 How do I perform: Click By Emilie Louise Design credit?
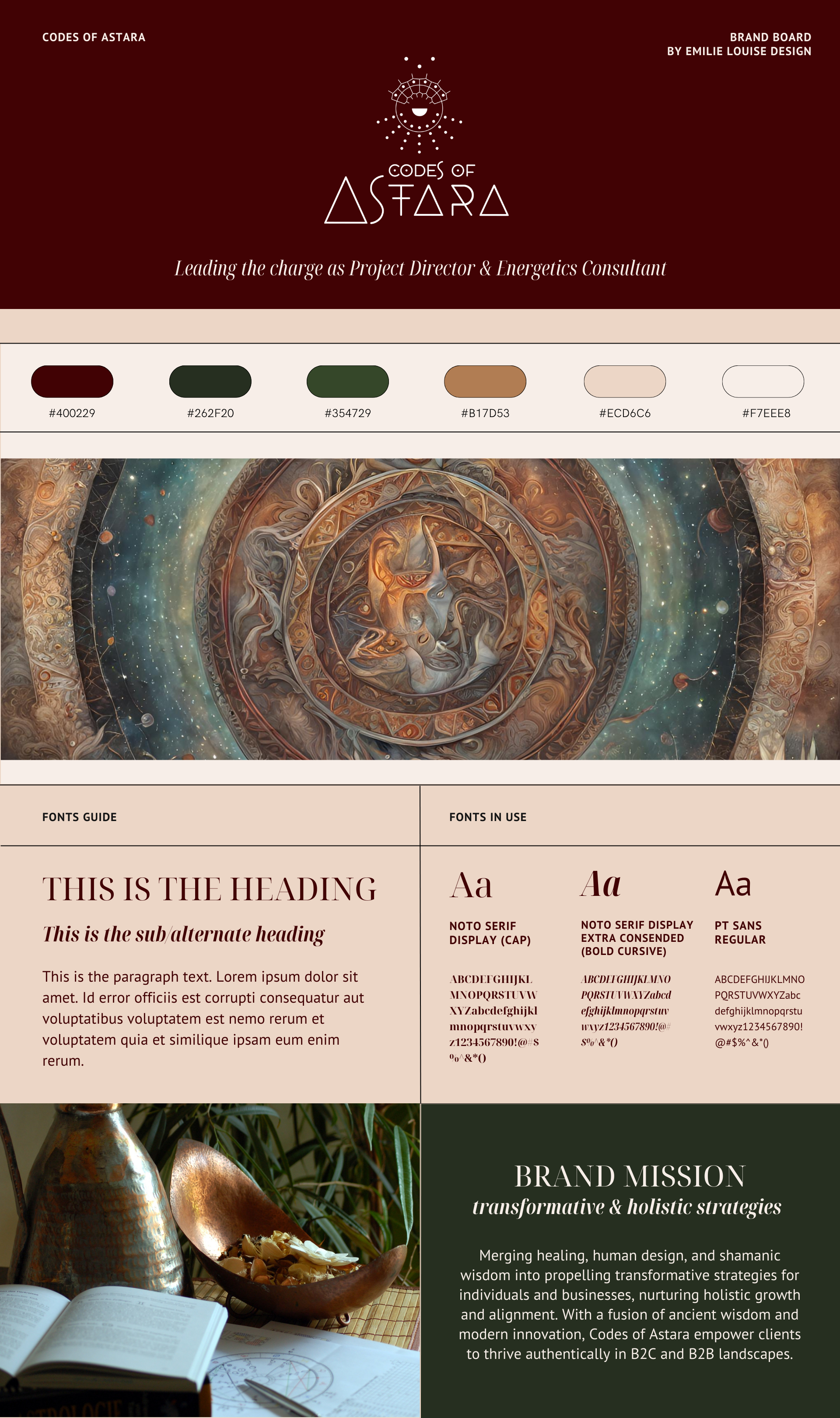coord(738,51)
